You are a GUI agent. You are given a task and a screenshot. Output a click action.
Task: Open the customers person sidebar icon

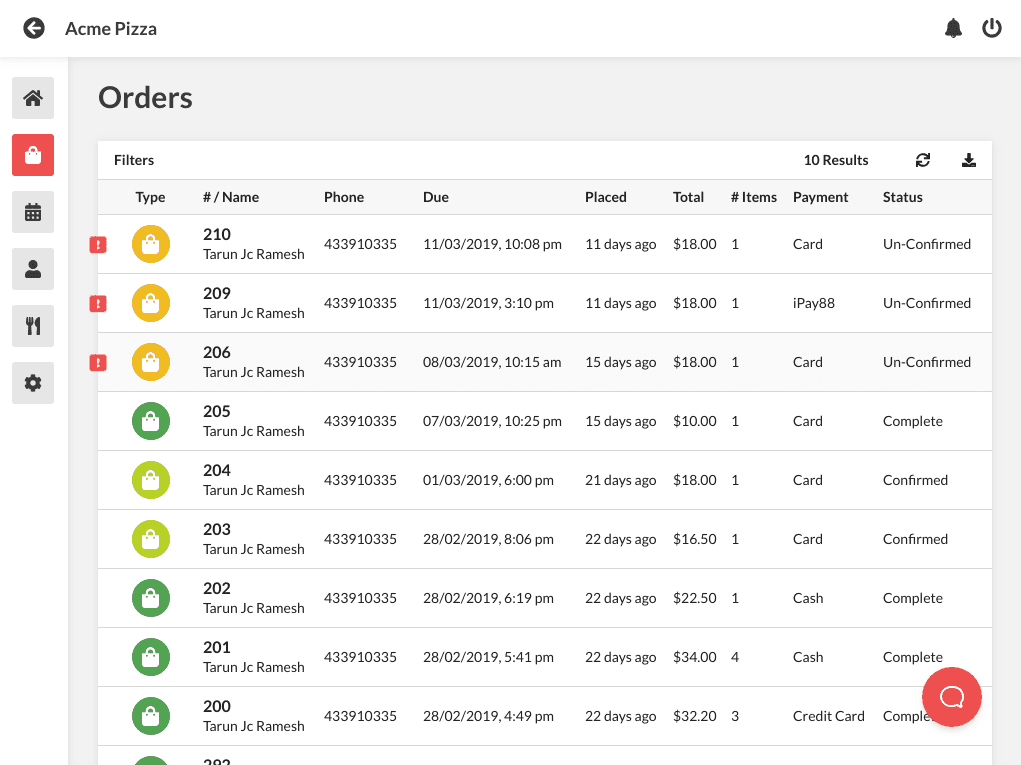[33, 269]
